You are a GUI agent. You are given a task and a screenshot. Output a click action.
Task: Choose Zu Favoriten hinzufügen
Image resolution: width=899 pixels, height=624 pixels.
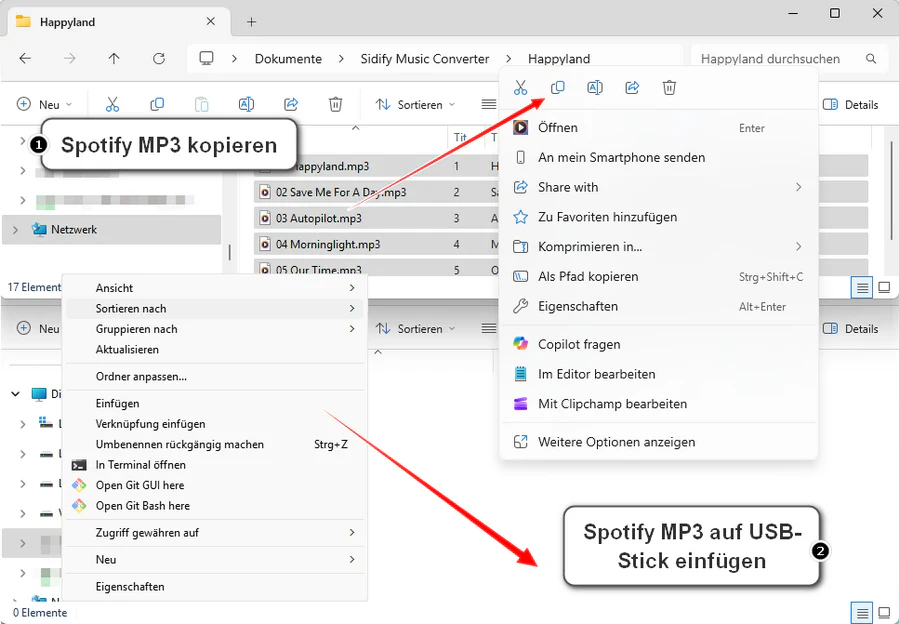point(658,217)
